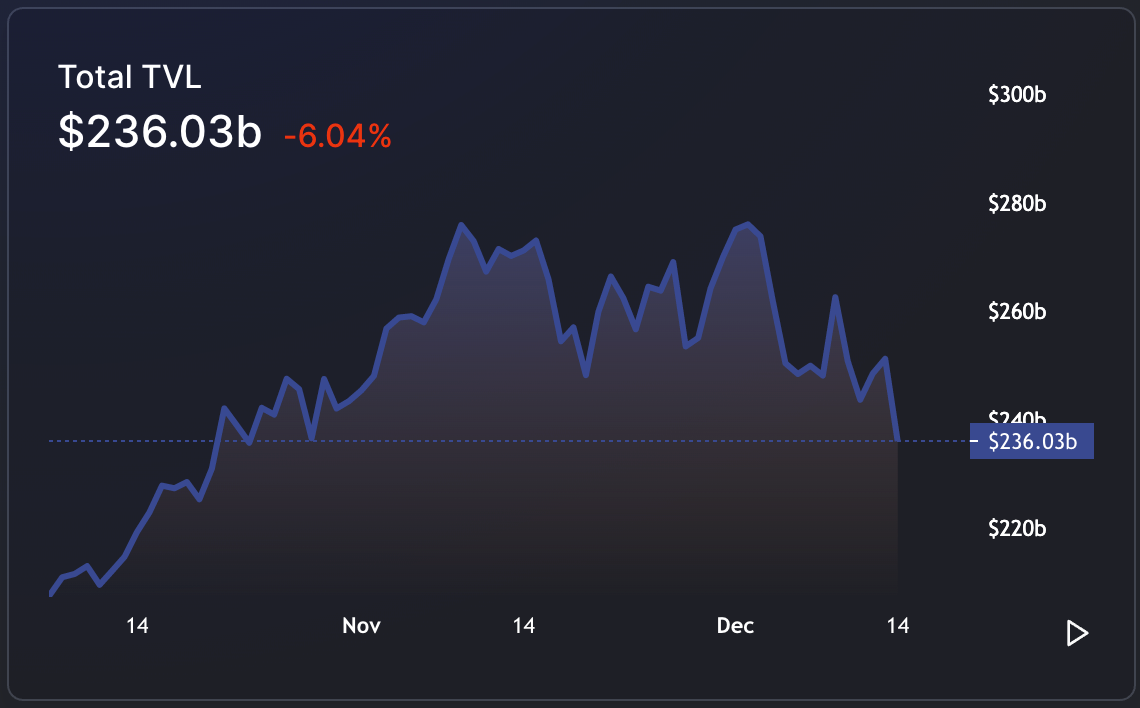Image resolution: width=1140 pixels, height=708 pixels.
Task: Click the -6.04% change percentage
Action: coord(338,136)
